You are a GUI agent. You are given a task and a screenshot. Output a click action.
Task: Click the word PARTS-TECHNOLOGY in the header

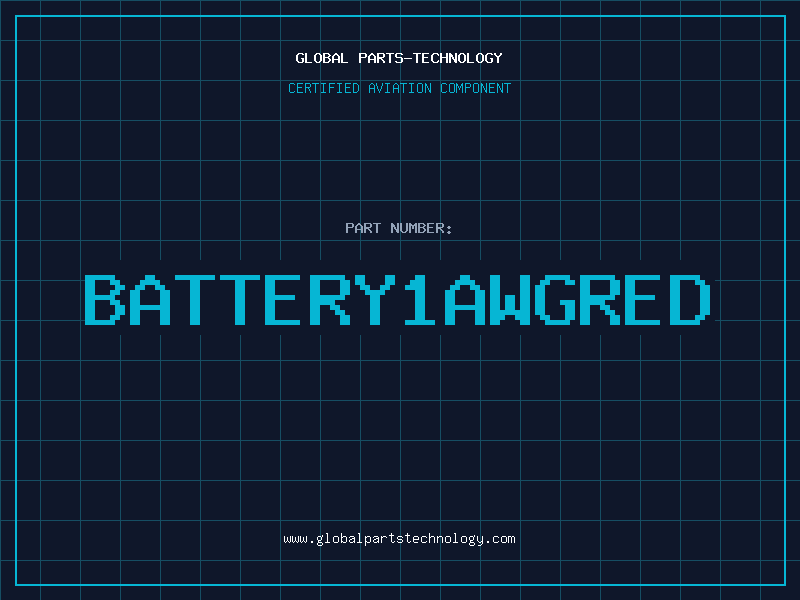pos(430,58)
